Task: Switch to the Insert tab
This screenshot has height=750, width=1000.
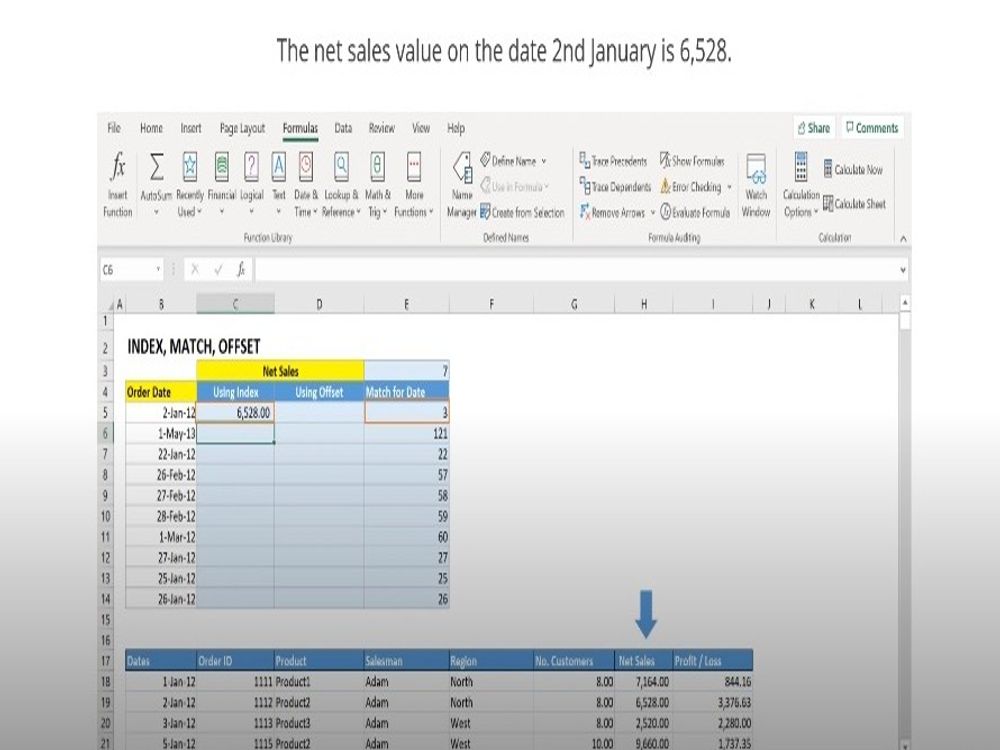Action: tap(191, 128)
